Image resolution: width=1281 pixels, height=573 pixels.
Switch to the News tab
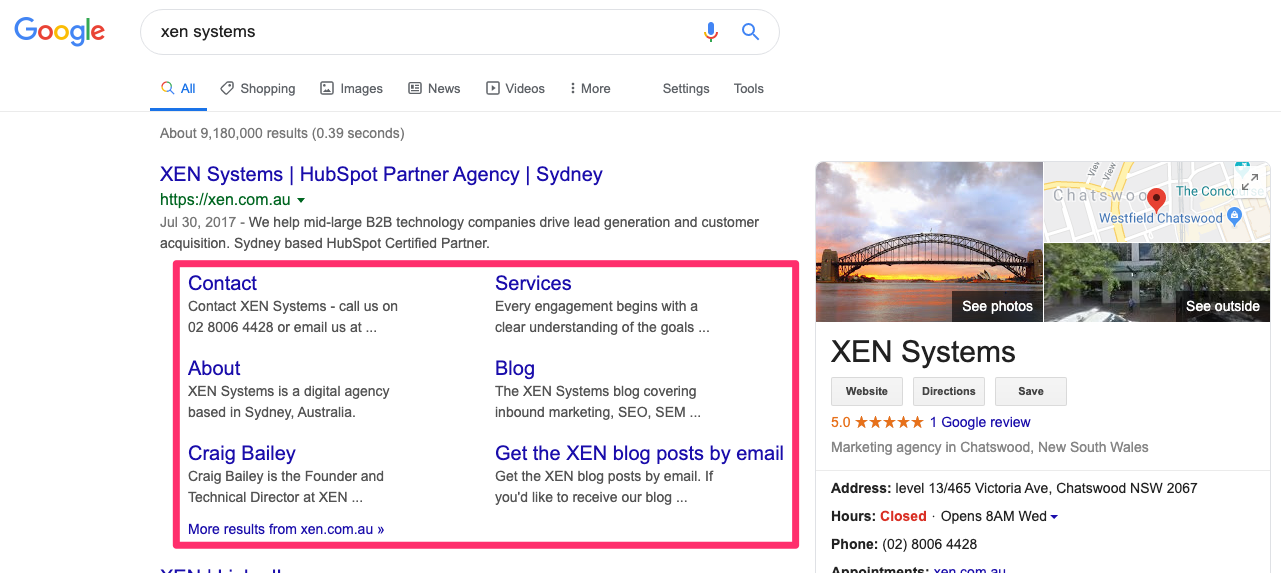434,88
